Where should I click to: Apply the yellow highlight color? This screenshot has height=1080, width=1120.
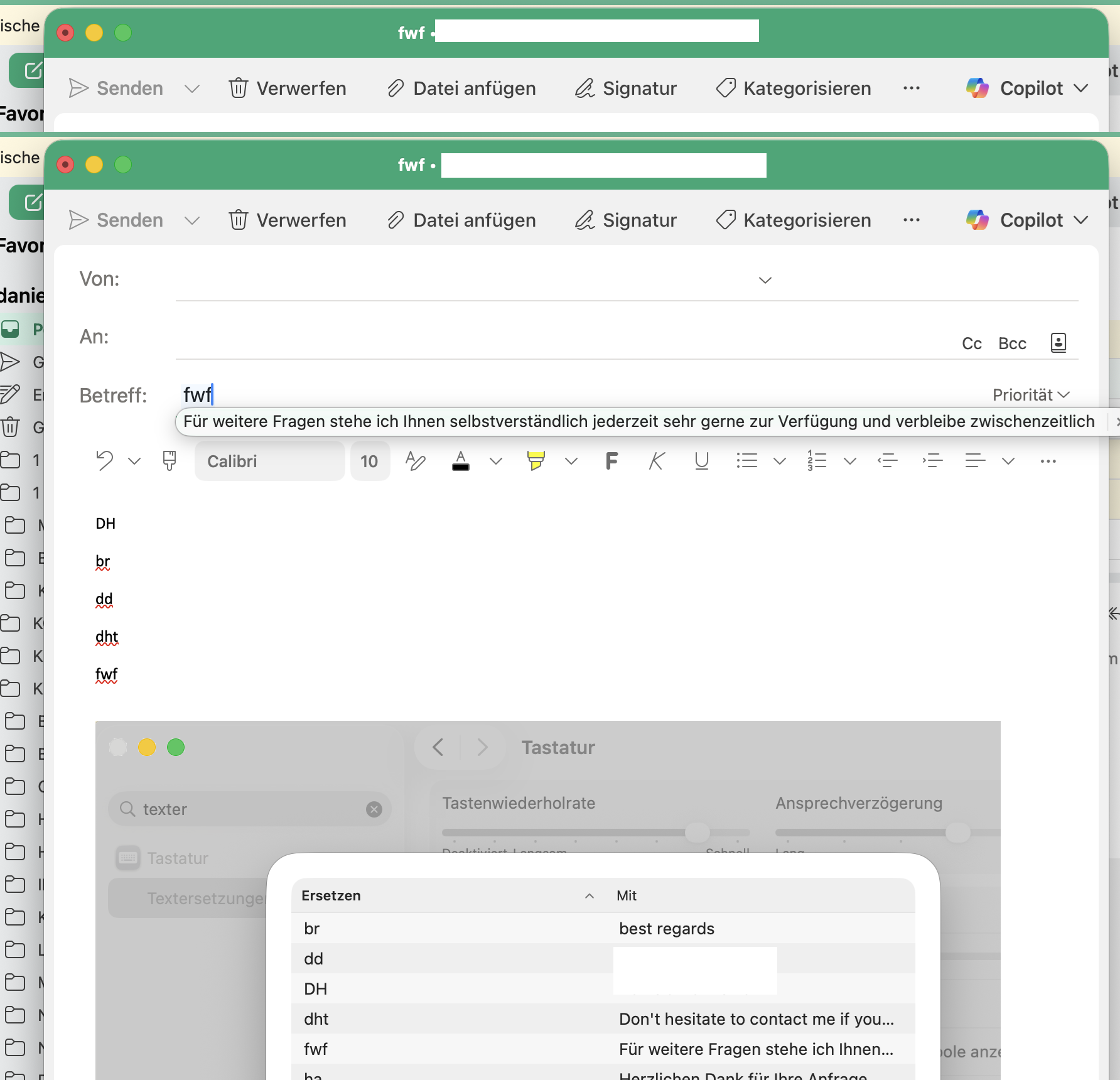tap(536, 461)
